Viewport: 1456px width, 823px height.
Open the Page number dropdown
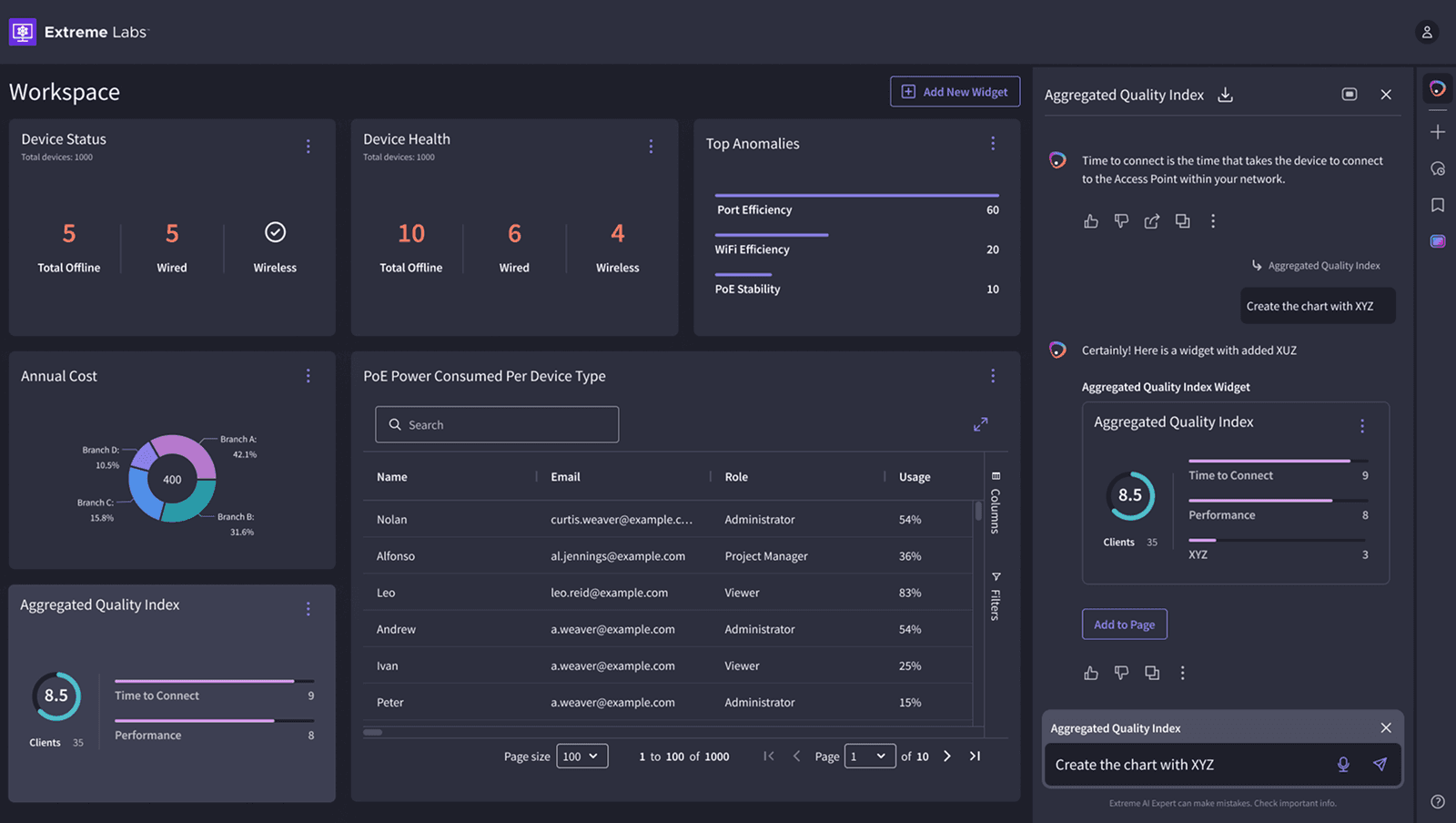coord(870,756)
